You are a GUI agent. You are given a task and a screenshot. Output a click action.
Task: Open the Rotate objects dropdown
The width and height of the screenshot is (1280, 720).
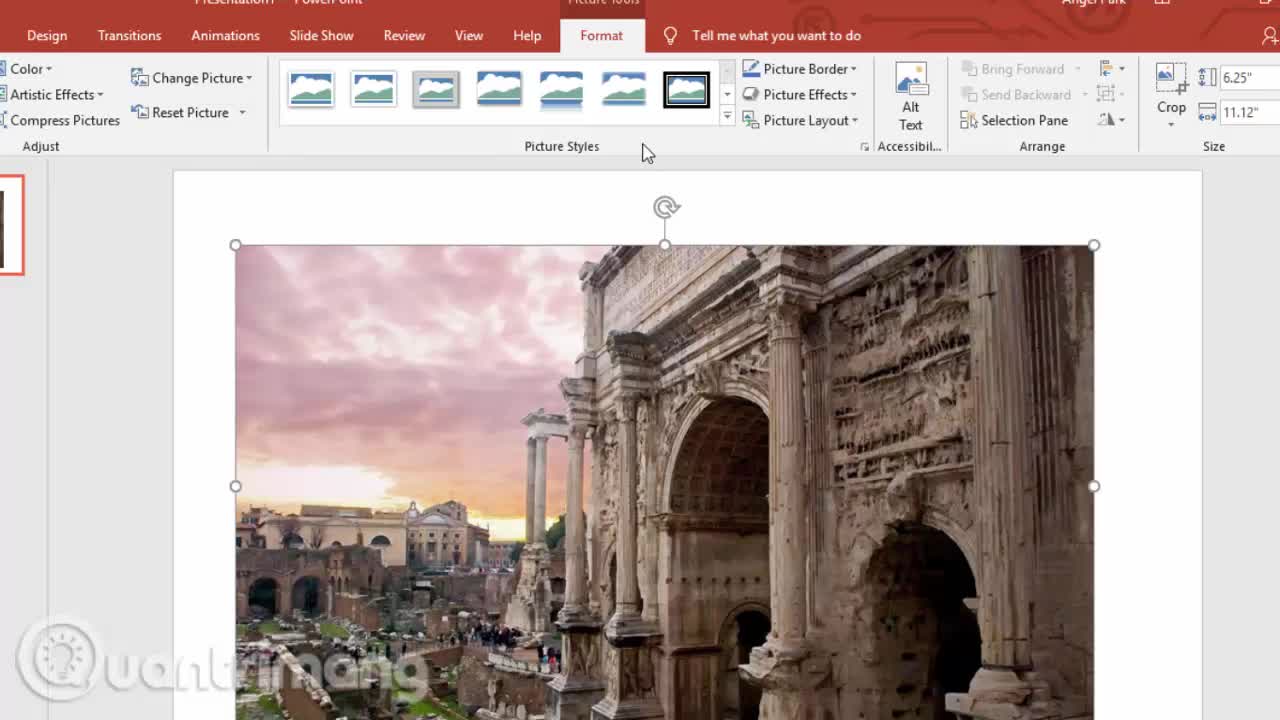tap(1111, 121)
